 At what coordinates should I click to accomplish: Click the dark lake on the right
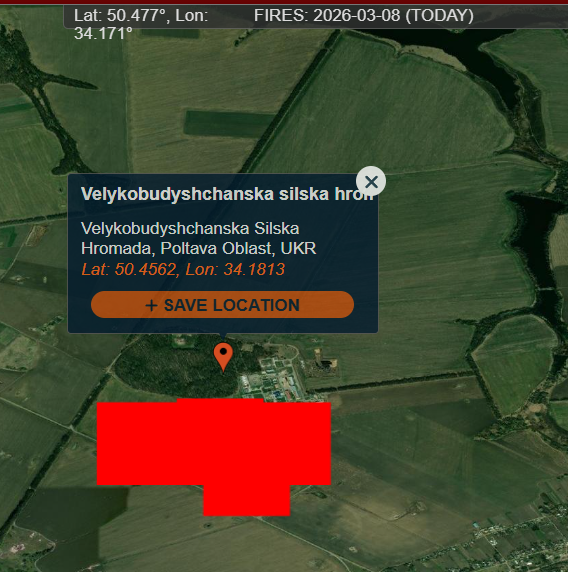tap(538, 241)
